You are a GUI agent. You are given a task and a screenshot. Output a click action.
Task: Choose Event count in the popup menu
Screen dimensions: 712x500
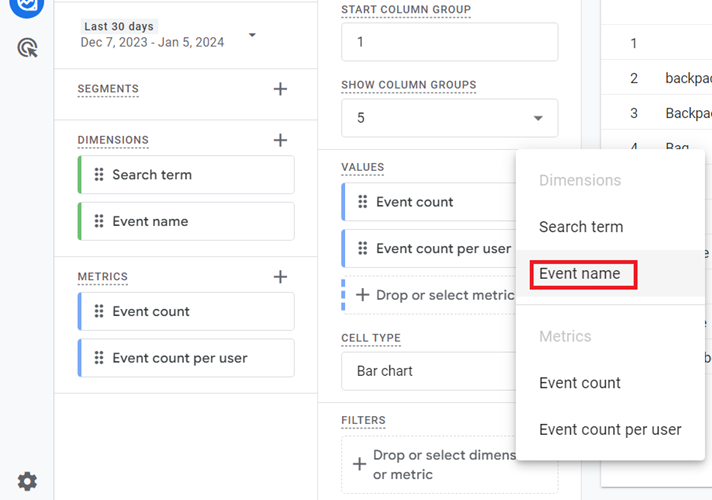[x=610, y=383]
